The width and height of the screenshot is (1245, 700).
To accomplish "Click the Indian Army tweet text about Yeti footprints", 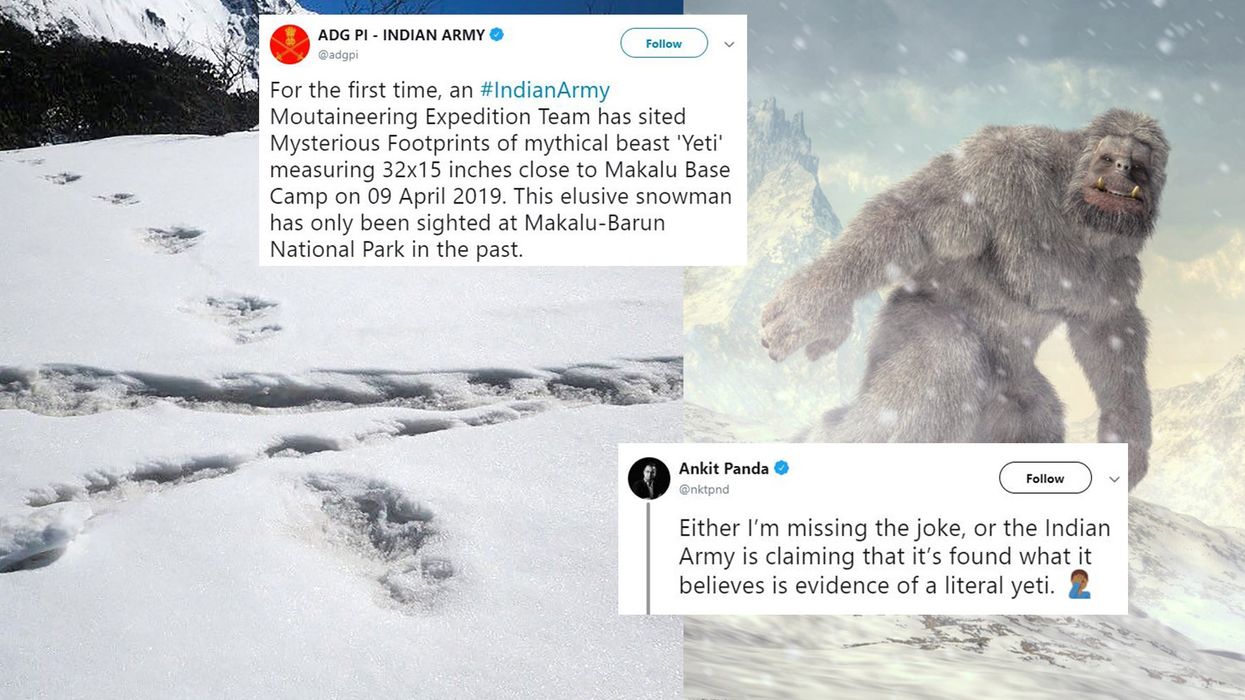I will [500, 170].
